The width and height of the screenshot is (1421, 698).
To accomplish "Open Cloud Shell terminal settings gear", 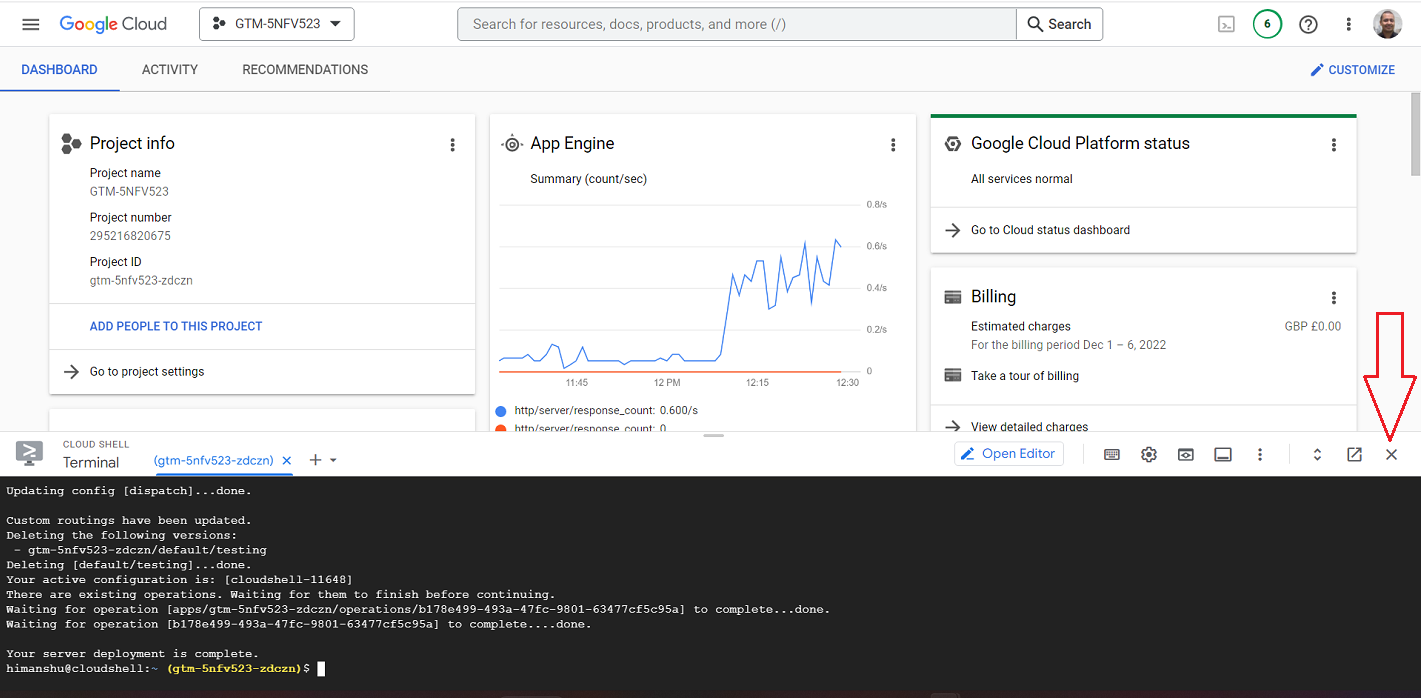I will tap(1149, 455).
